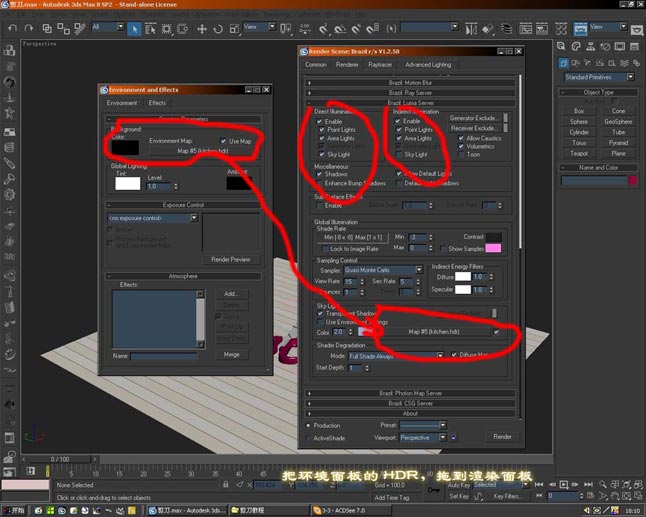Switch to the Modify command panel tab
Image resolution: width=646 pixels, height=517 pixels.
pos(576,46)
